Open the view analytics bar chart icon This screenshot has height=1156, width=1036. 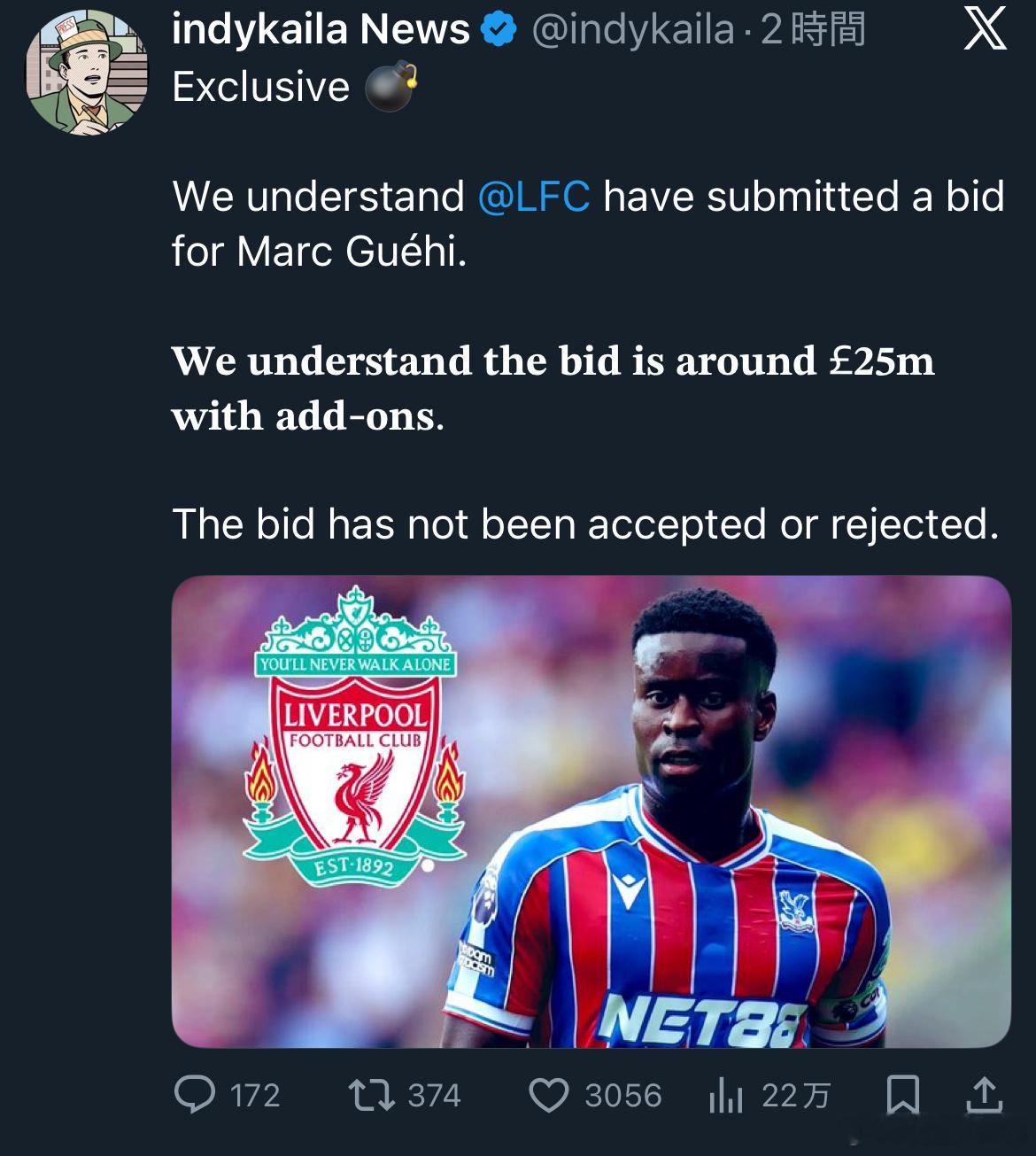pyautogui.click(x=724, y=1096)
